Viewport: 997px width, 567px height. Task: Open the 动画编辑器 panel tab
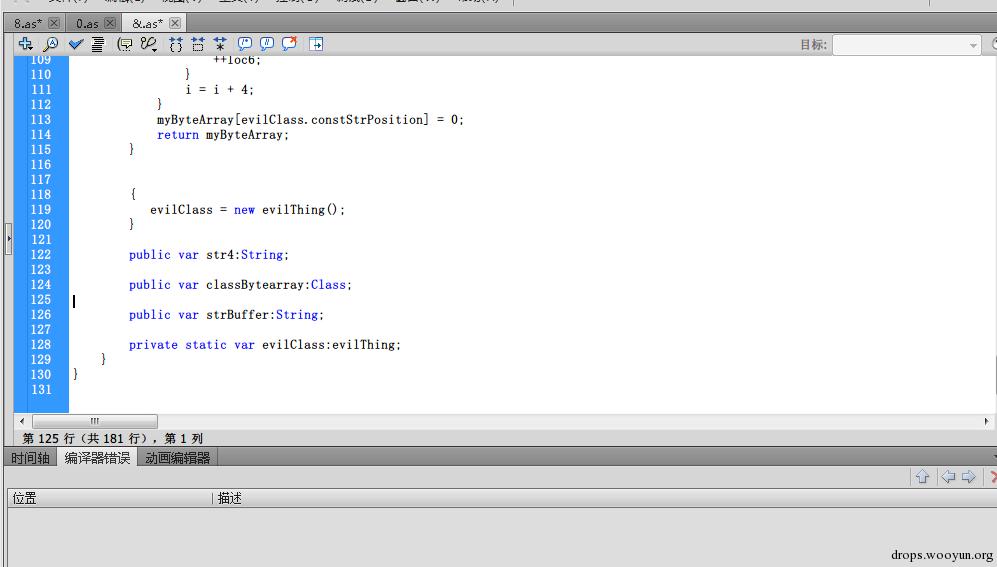(177, 458)
